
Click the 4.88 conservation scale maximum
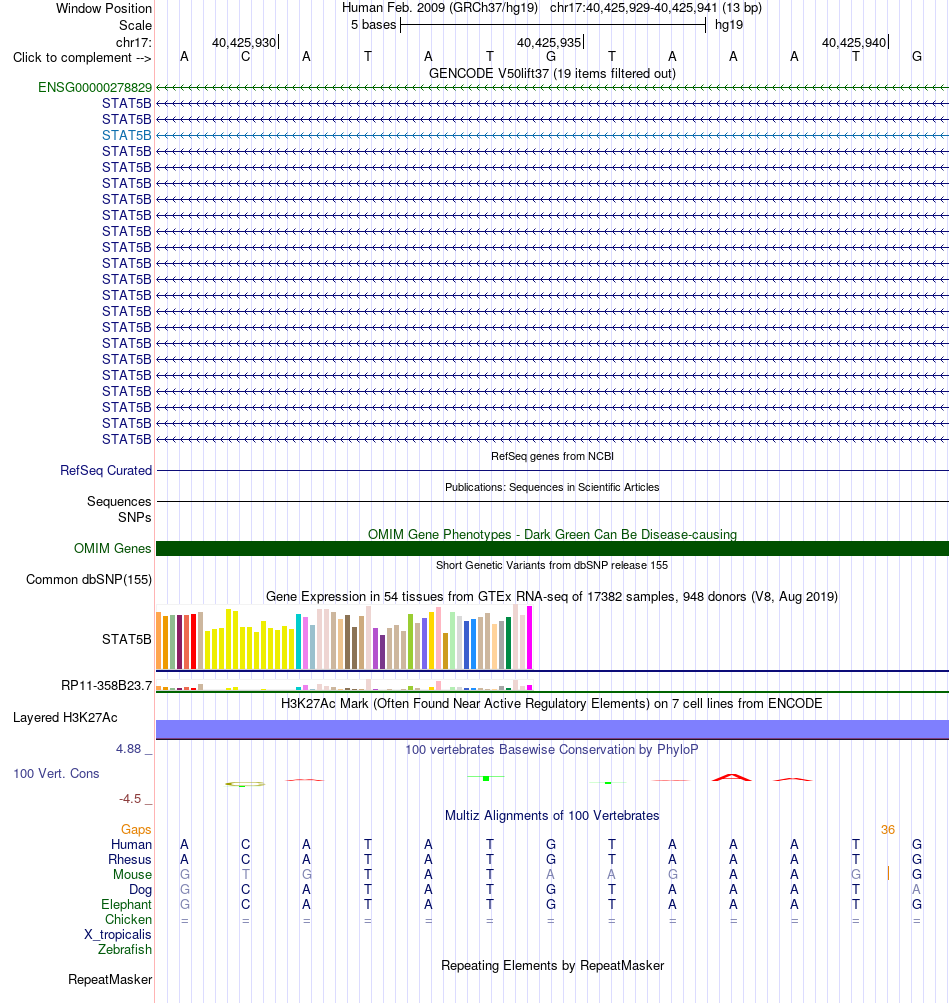pos(129,749)
